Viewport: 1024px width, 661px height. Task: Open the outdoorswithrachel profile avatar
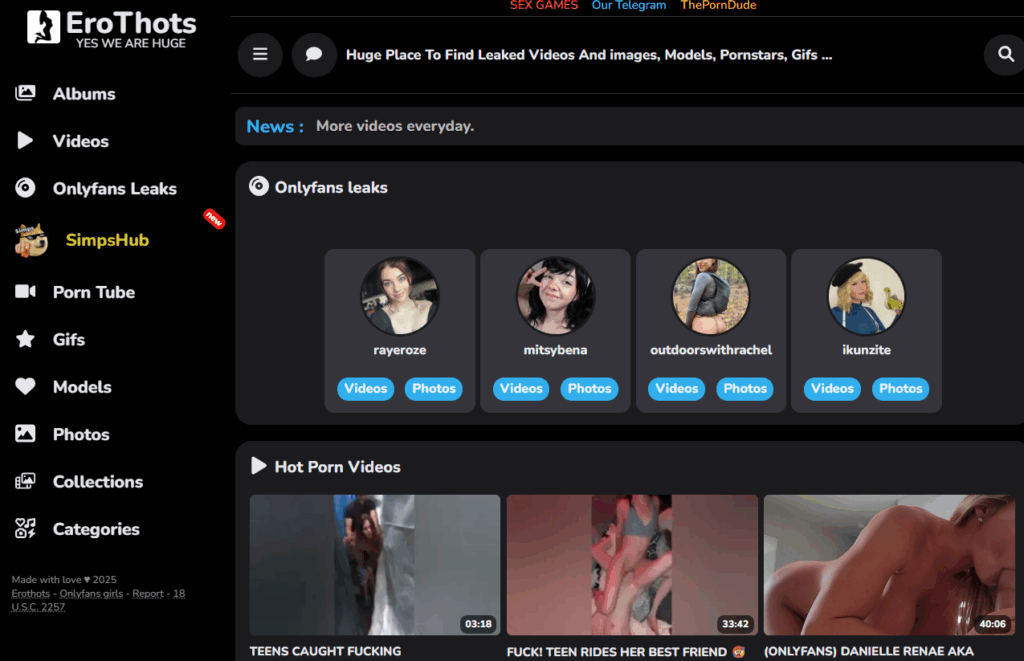point(711,296)
